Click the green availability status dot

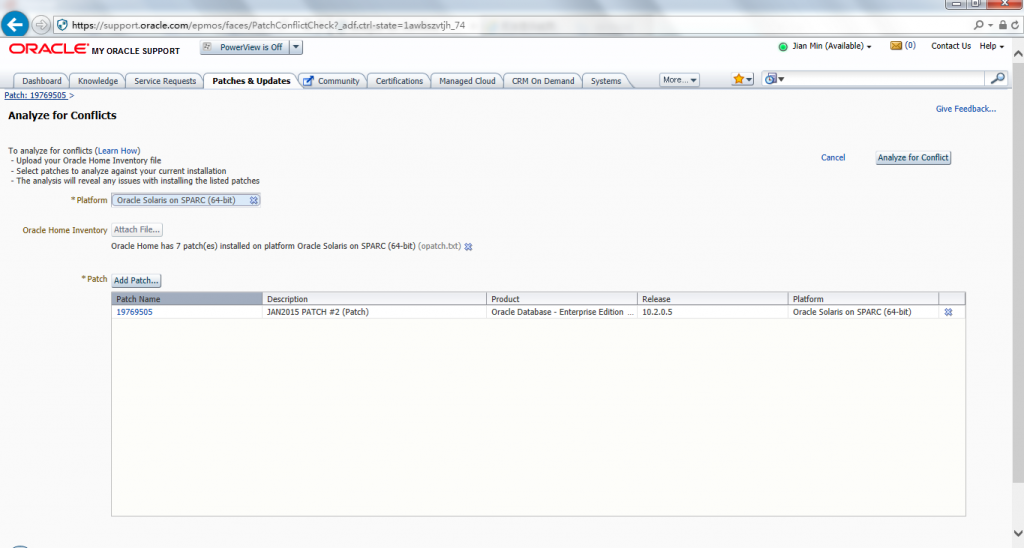pyautogui.click(x=783, y=46)
